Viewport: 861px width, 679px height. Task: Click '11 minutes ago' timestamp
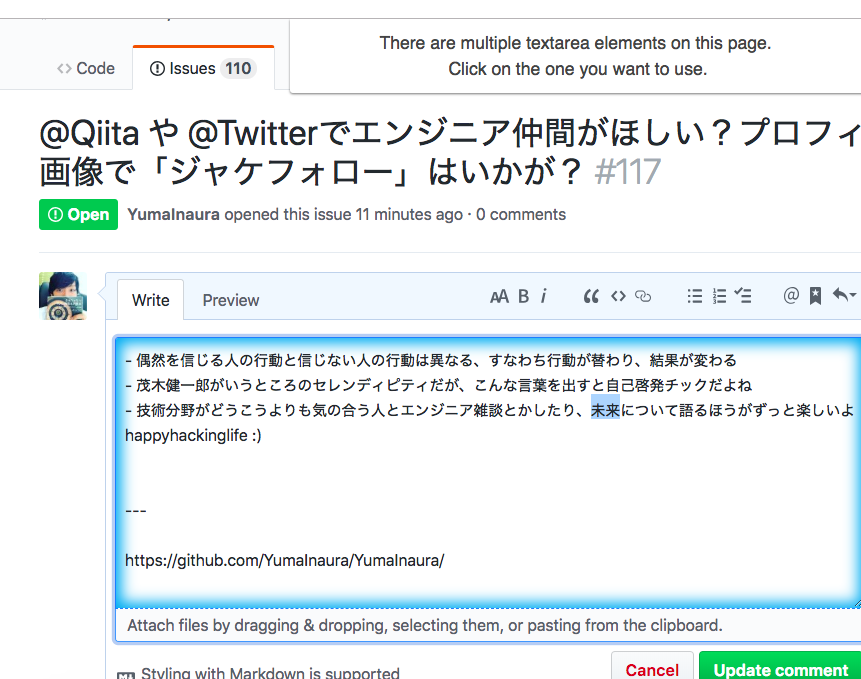point(409,214)
